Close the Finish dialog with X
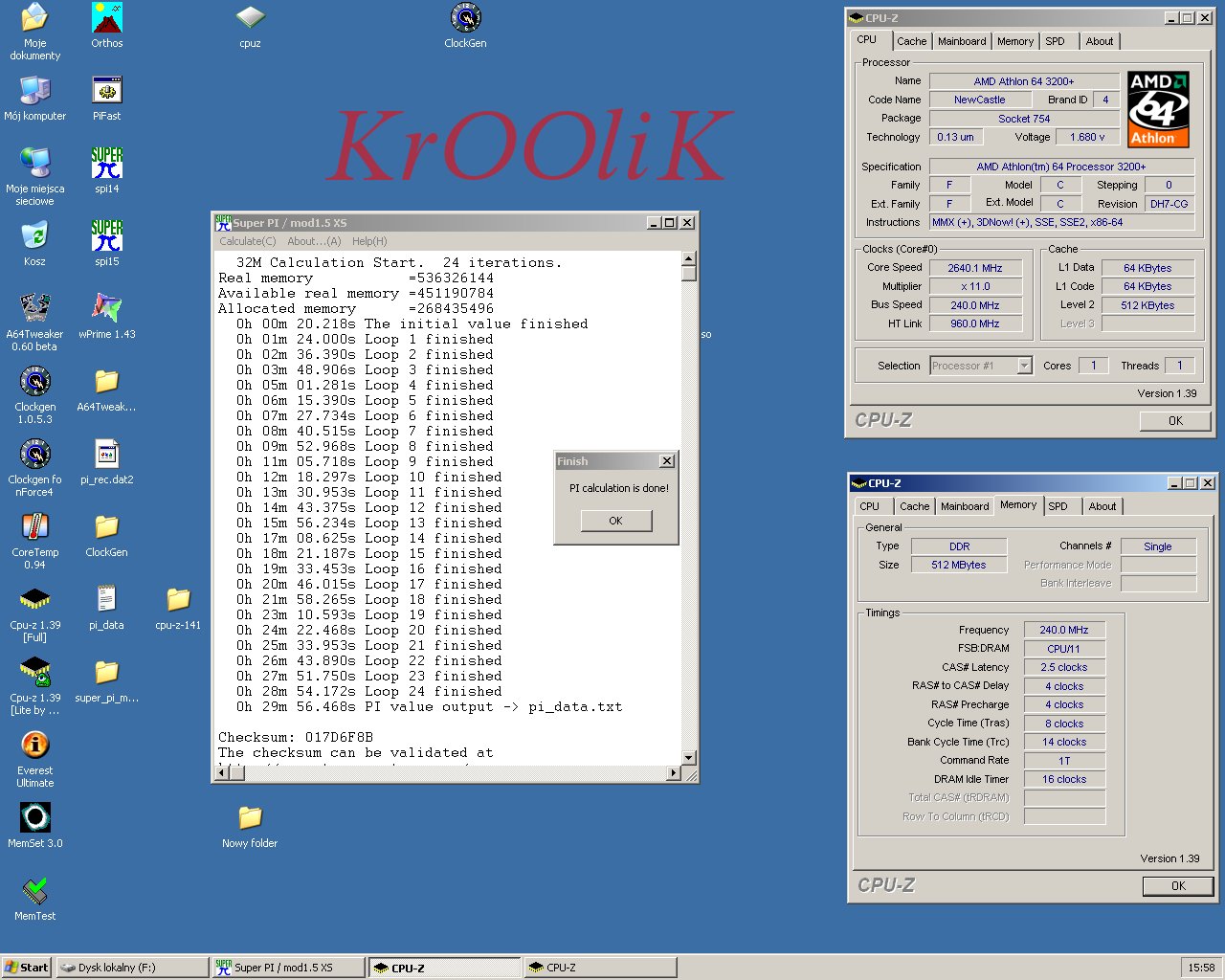Viewport: 1225px width, 980px height. pyautogui.click(x=667, y=461)
